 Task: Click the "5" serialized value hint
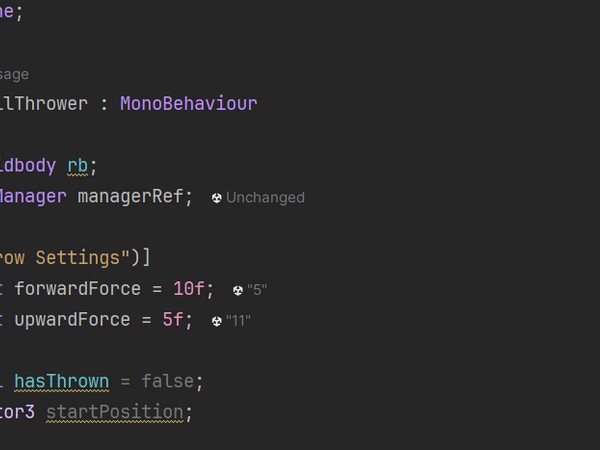pos(257,290)
